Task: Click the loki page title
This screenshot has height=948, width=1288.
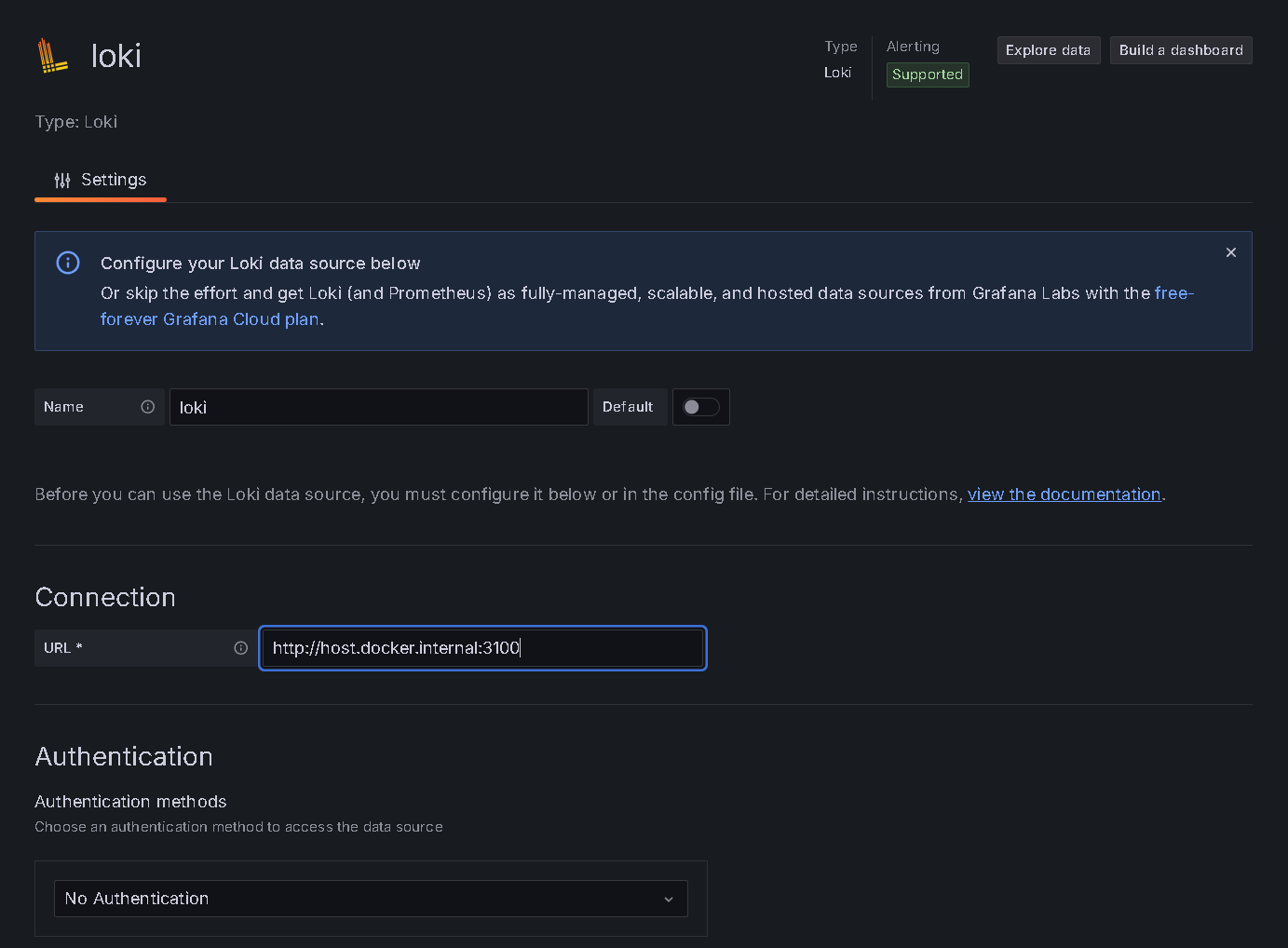Action: 116,56
